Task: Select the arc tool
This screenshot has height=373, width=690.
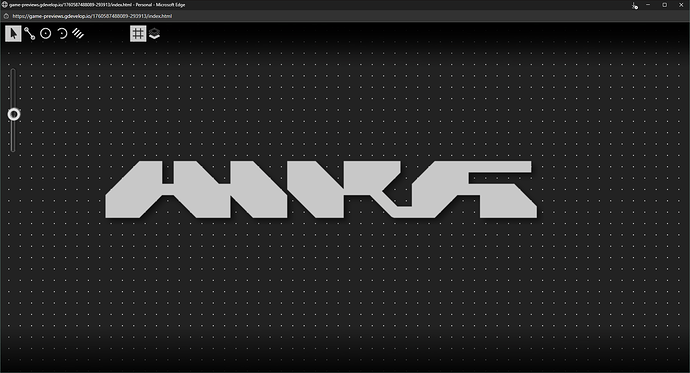Action: [62, 34]
